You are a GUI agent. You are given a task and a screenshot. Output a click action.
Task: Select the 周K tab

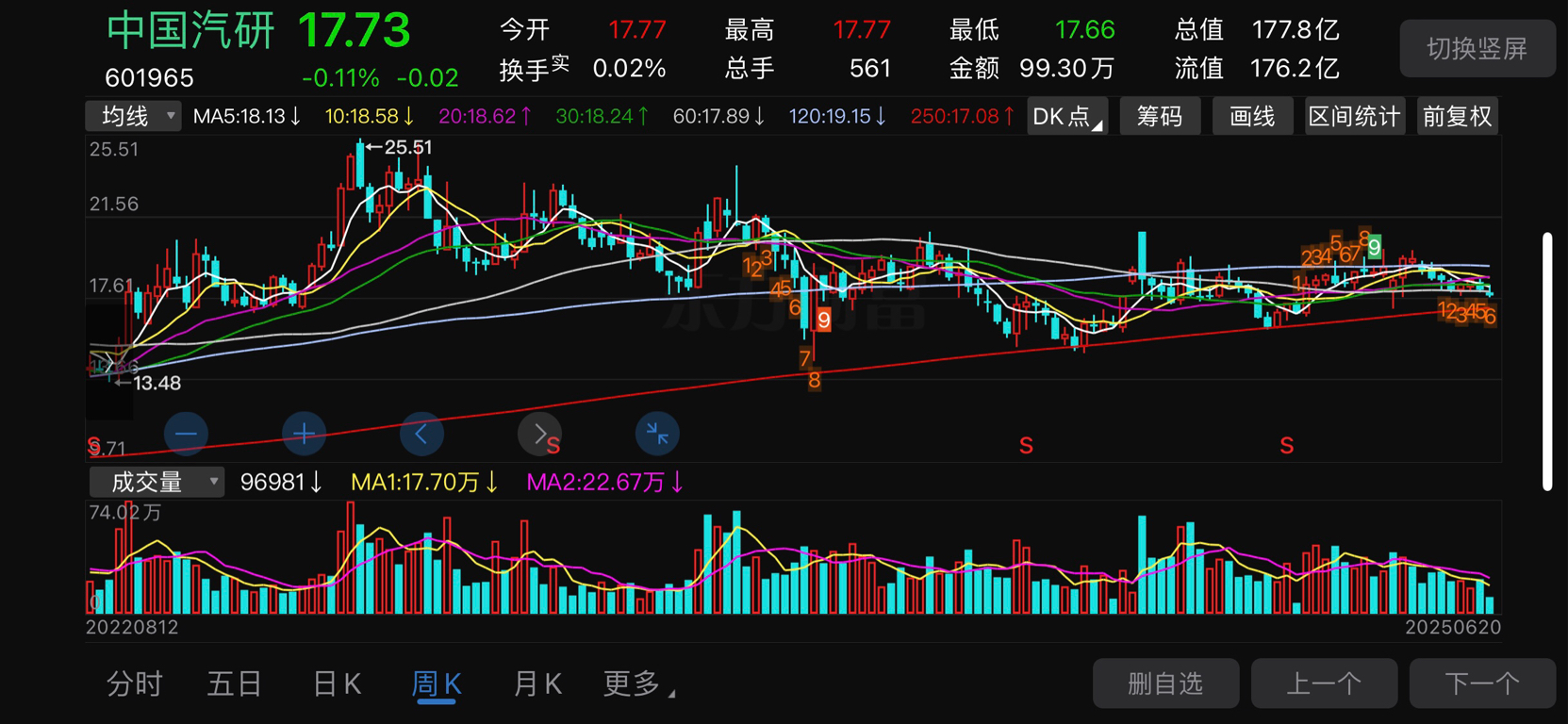coord(437,684)
